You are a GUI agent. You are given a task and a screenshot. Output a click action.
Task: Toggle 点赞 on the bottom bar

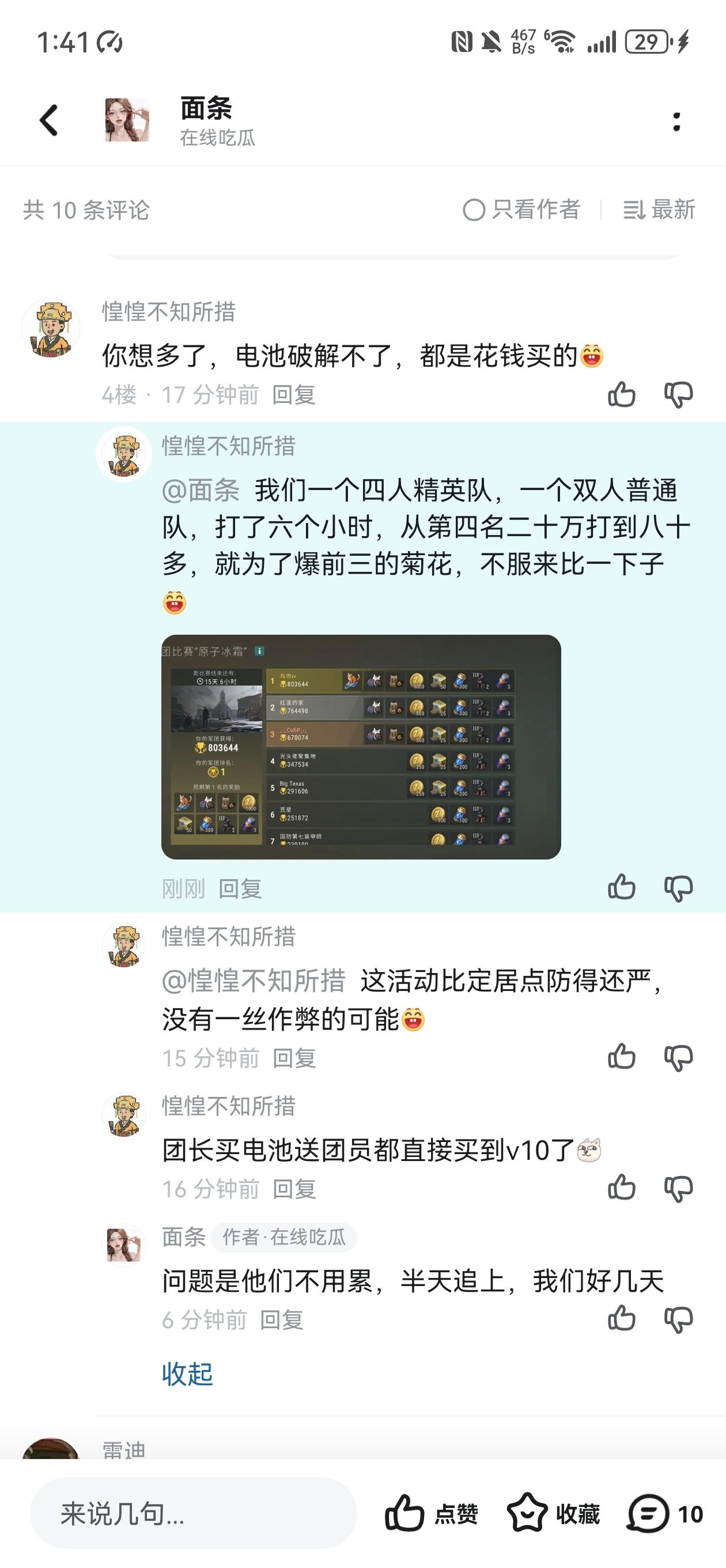tap(432, 1513)
